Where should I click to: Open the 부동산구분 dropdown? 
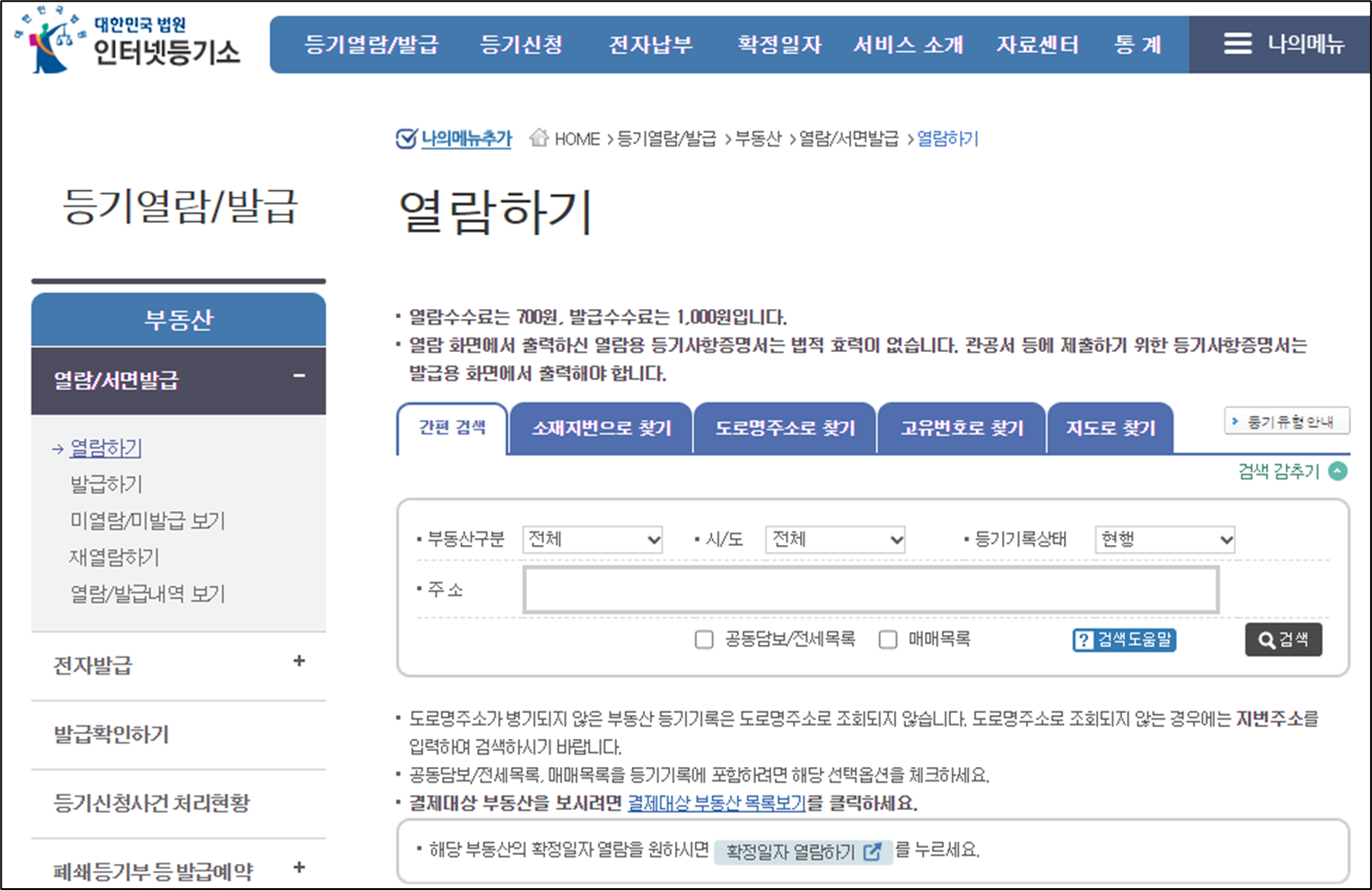[x=592, y=539]
